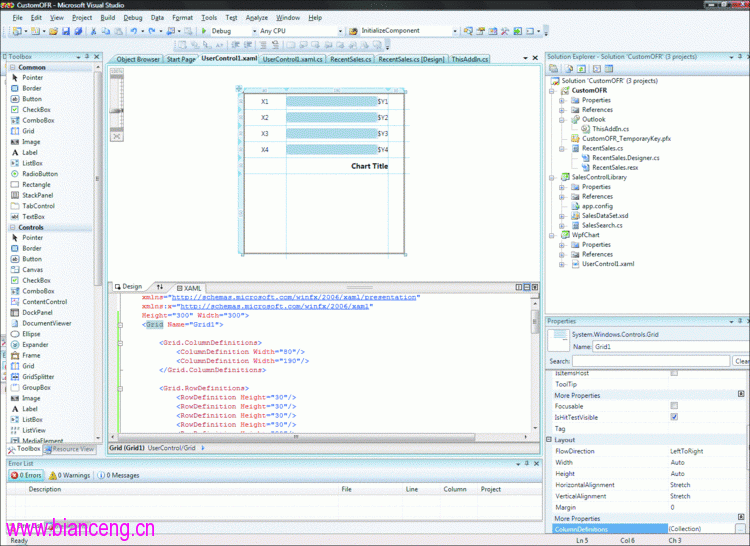Expand the UserControl1.xaml tree node

[562, 264]
